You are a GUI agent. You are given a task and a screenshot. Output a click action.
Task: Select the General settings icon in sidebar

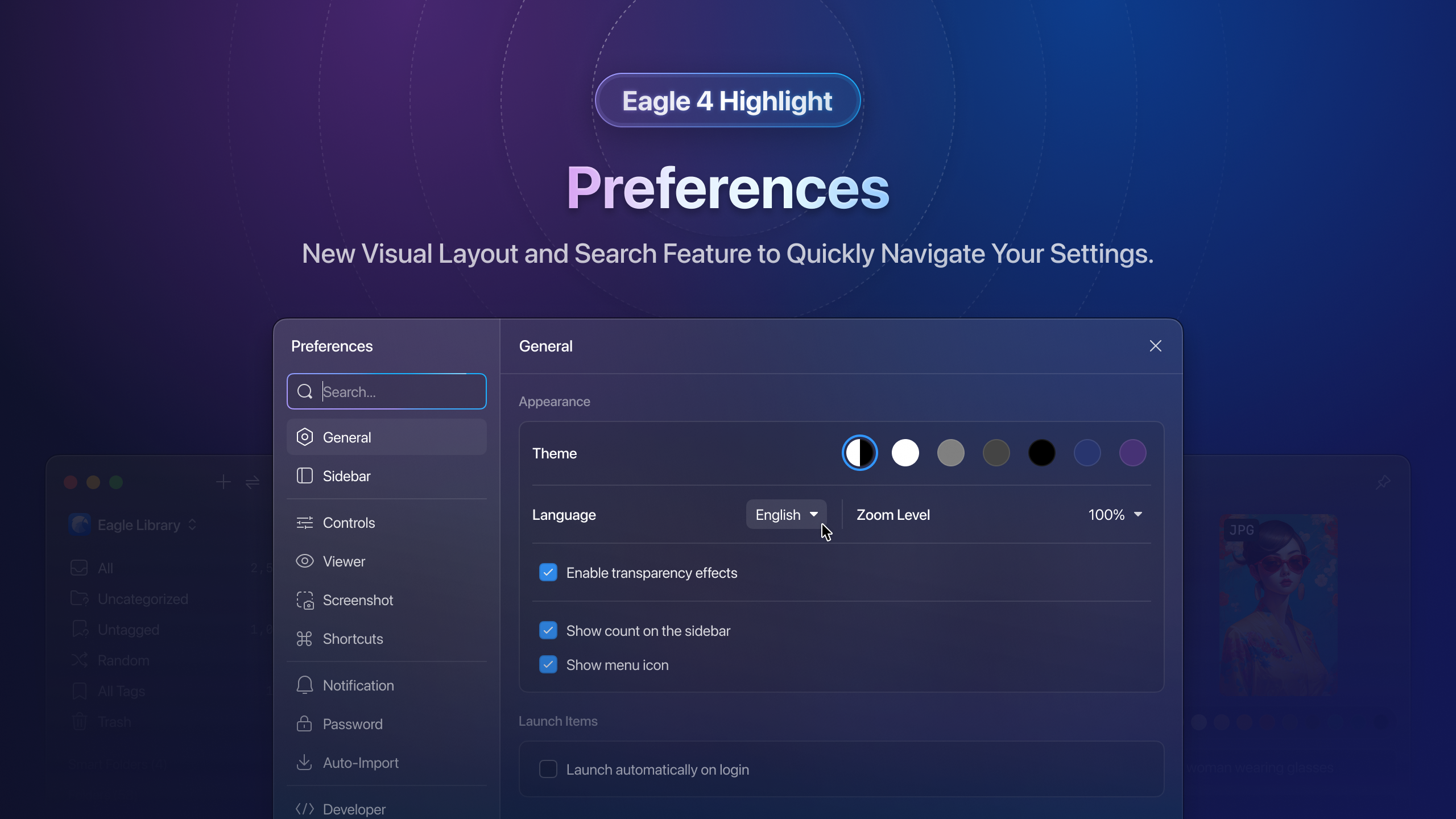[x=305, y=437]
